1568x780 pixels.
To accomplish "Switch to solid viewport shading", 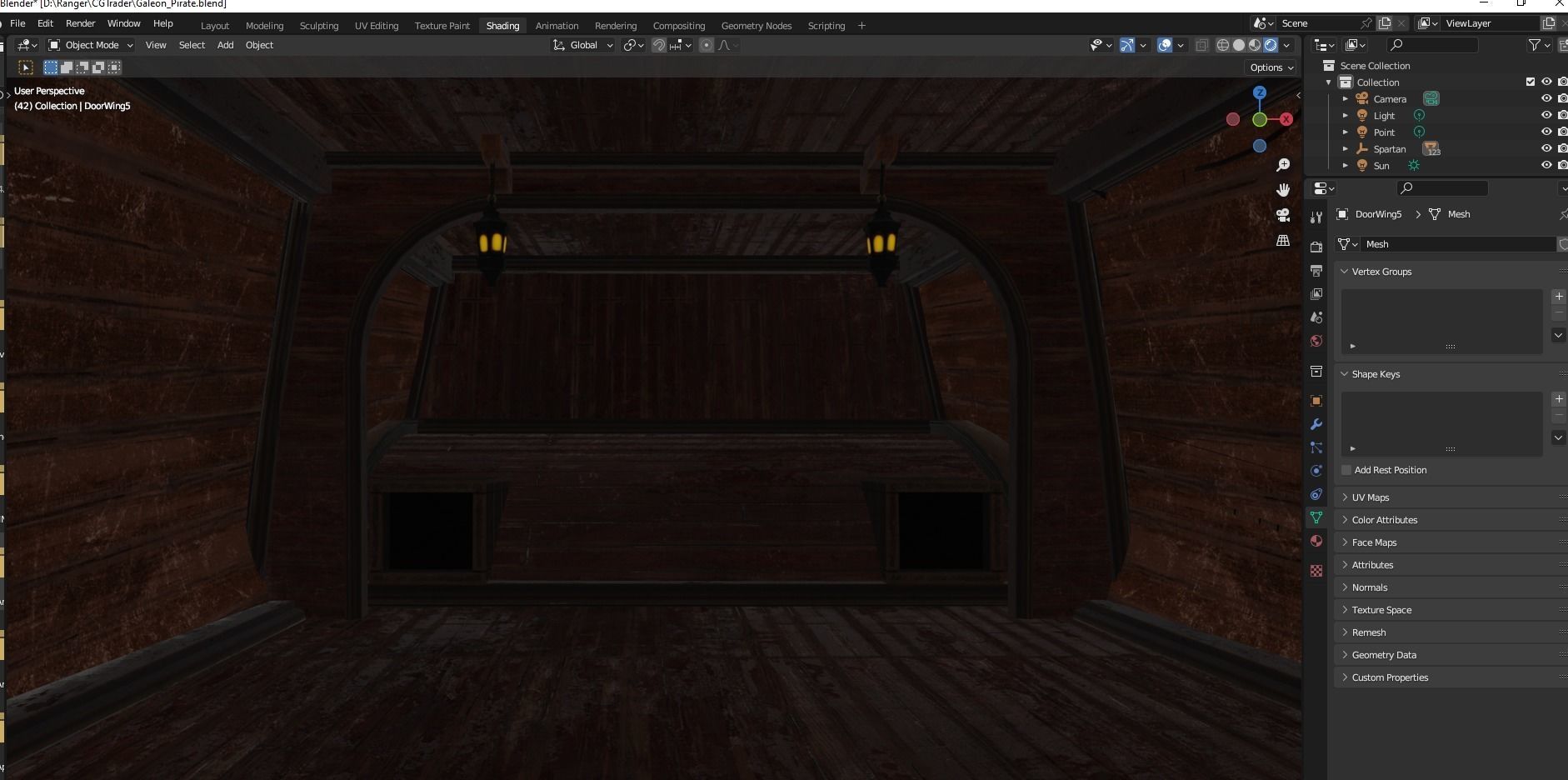I will pos(1239,45).
